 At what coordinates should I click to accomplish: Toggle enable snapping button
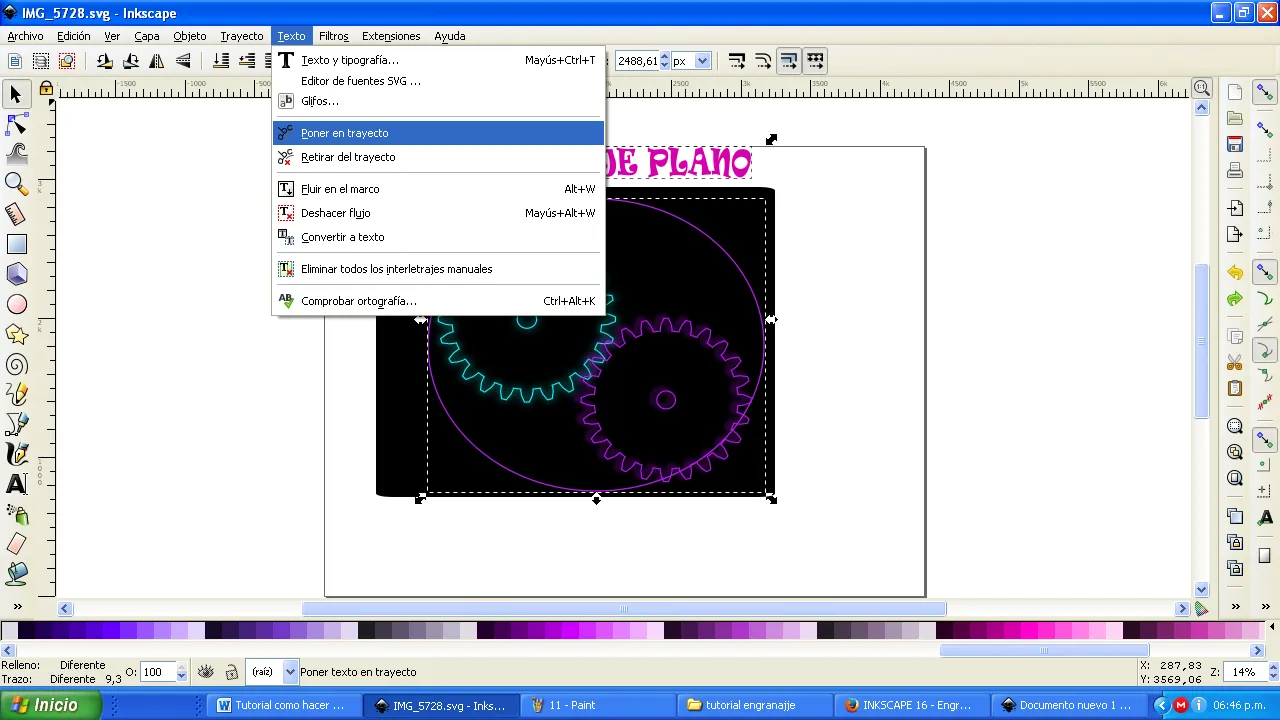click(1265, 93)
